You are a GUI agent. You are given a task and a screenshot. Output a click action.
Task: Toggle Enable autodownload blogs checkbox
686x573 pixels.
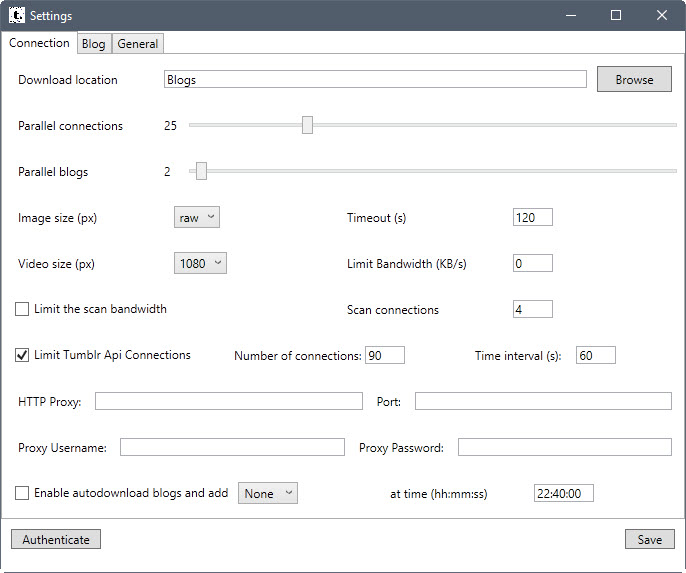tap(22, 493)
